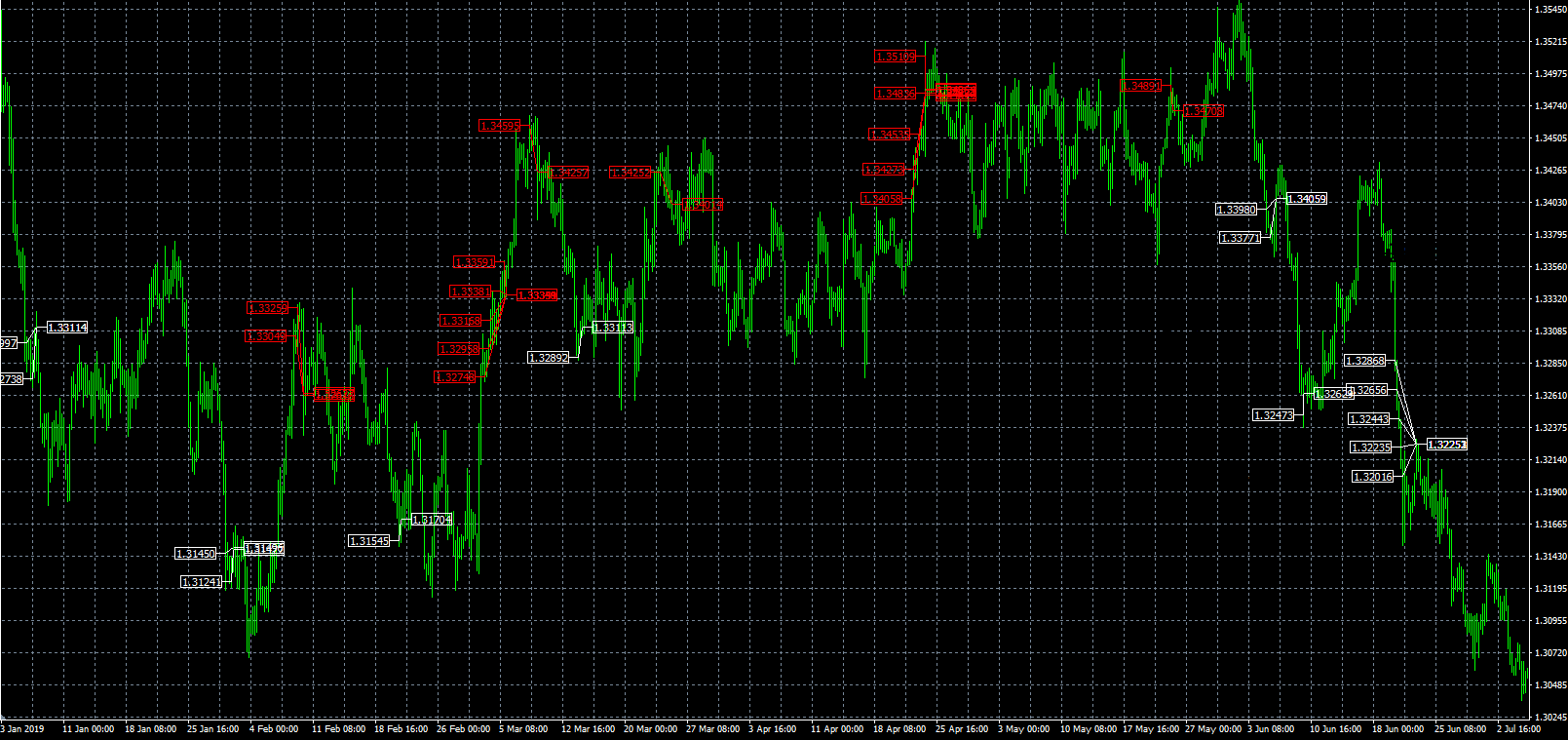Select the white 1.32235 price label
This screenshot has height=740, width=1568.
click(1371, 448)
